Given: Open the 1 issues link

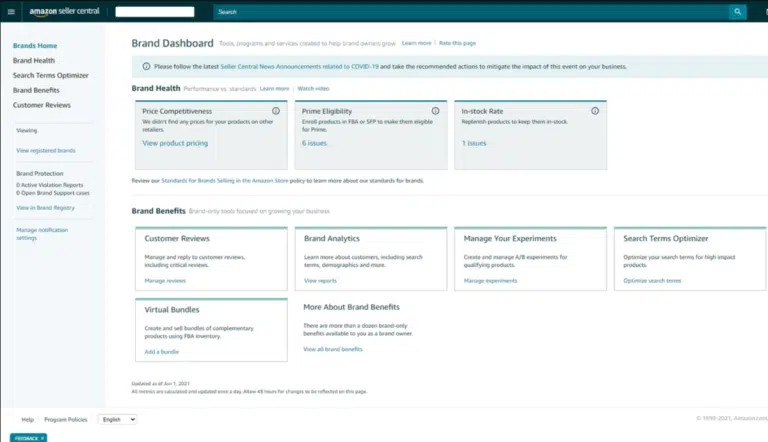Looking at the screenshot, I should tap(474, 143).
